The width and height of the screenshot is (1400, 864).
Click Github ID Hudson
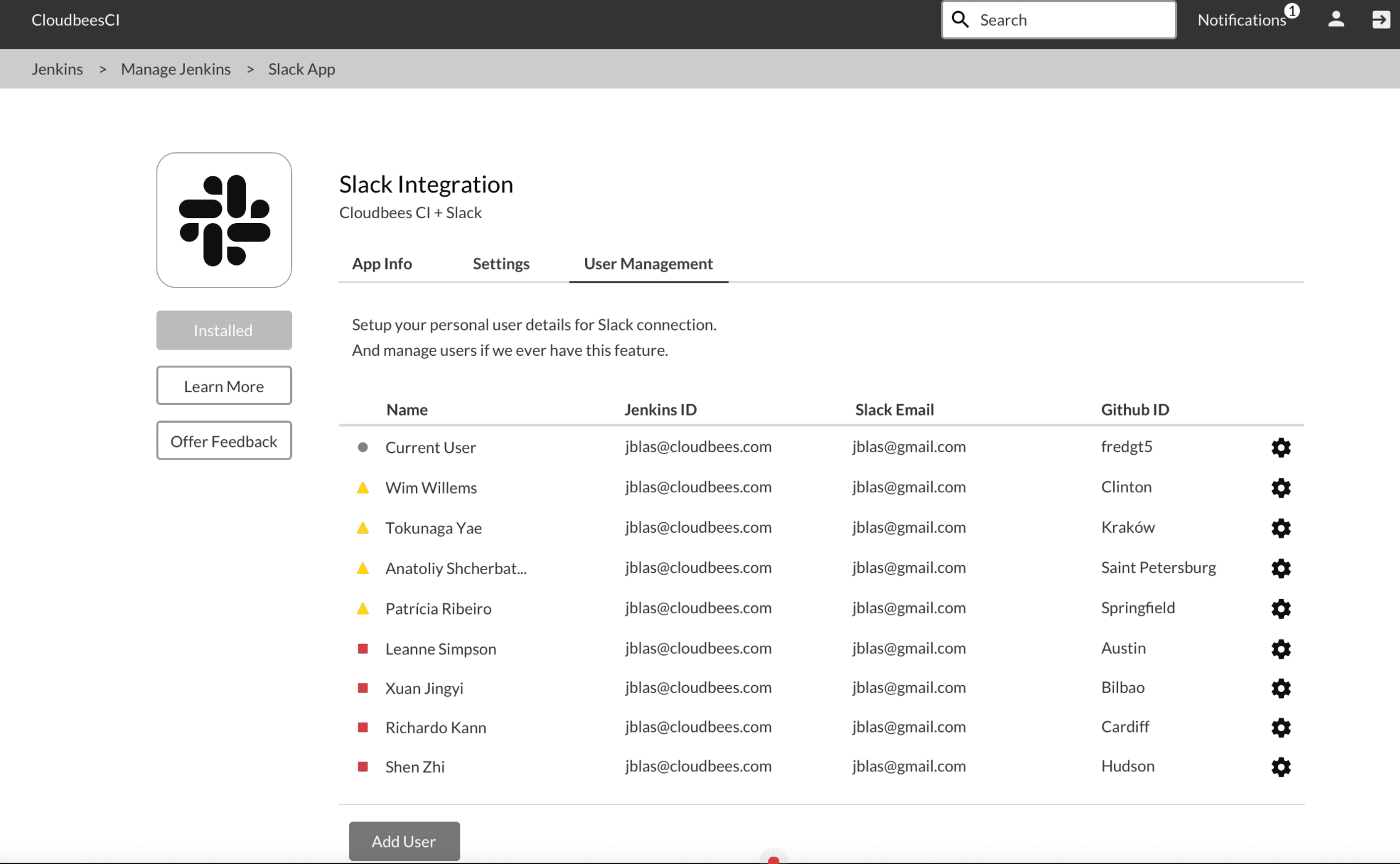click(1128, 766)
